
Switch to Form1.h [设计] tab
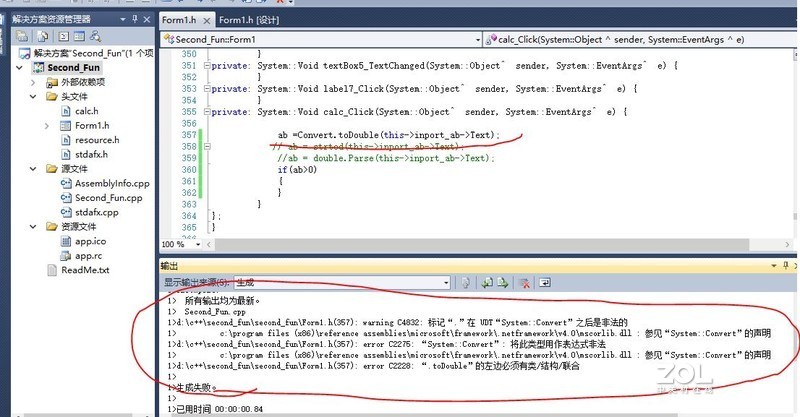tap(250, 19)
